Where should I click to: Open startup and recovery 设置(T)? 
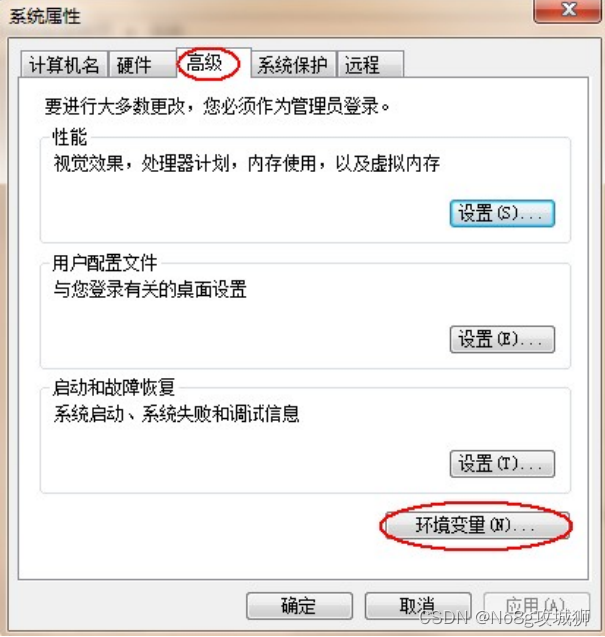[x=502, y=464]
